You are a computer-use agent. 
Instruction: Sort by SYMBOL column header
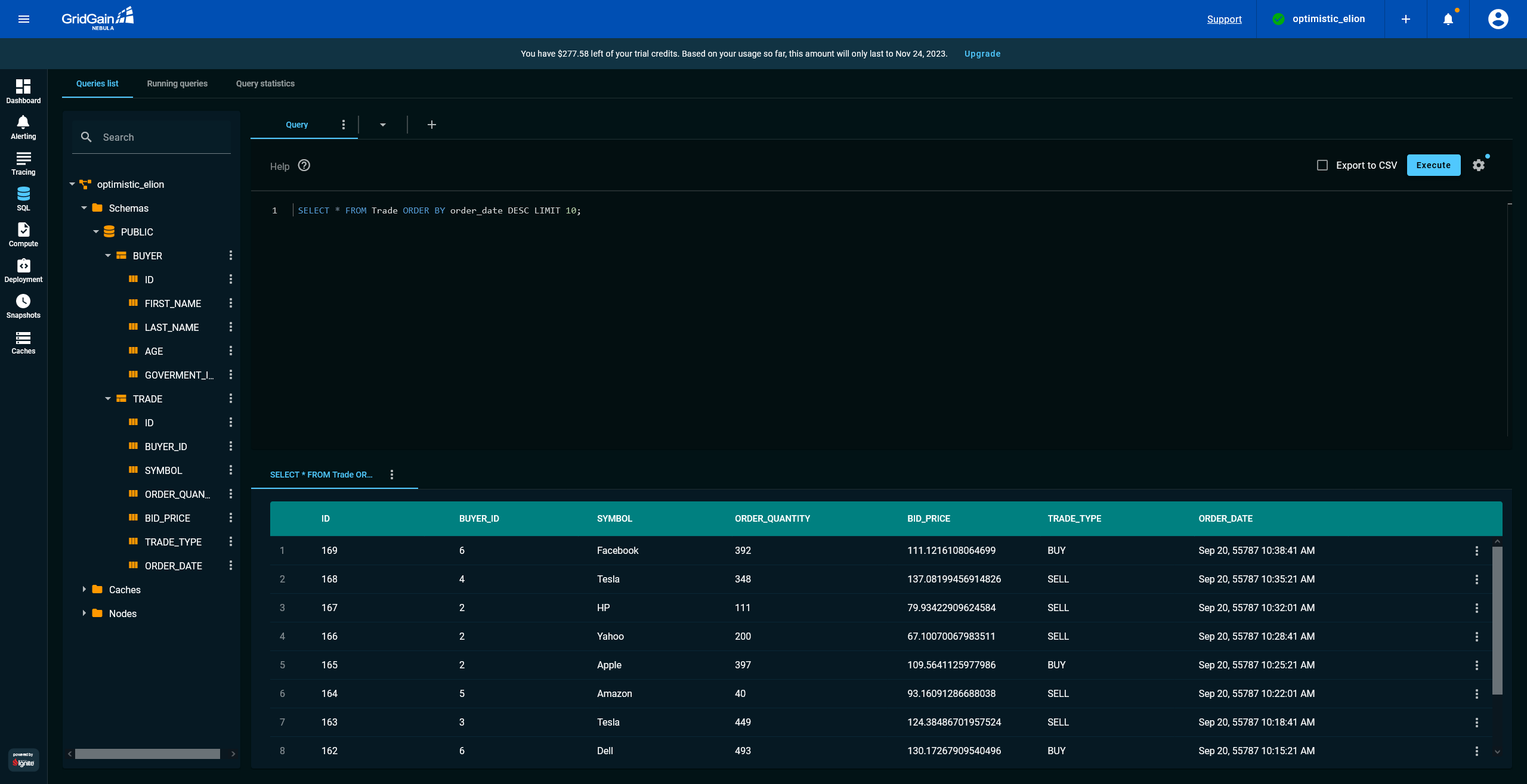(x=614, y=519)
